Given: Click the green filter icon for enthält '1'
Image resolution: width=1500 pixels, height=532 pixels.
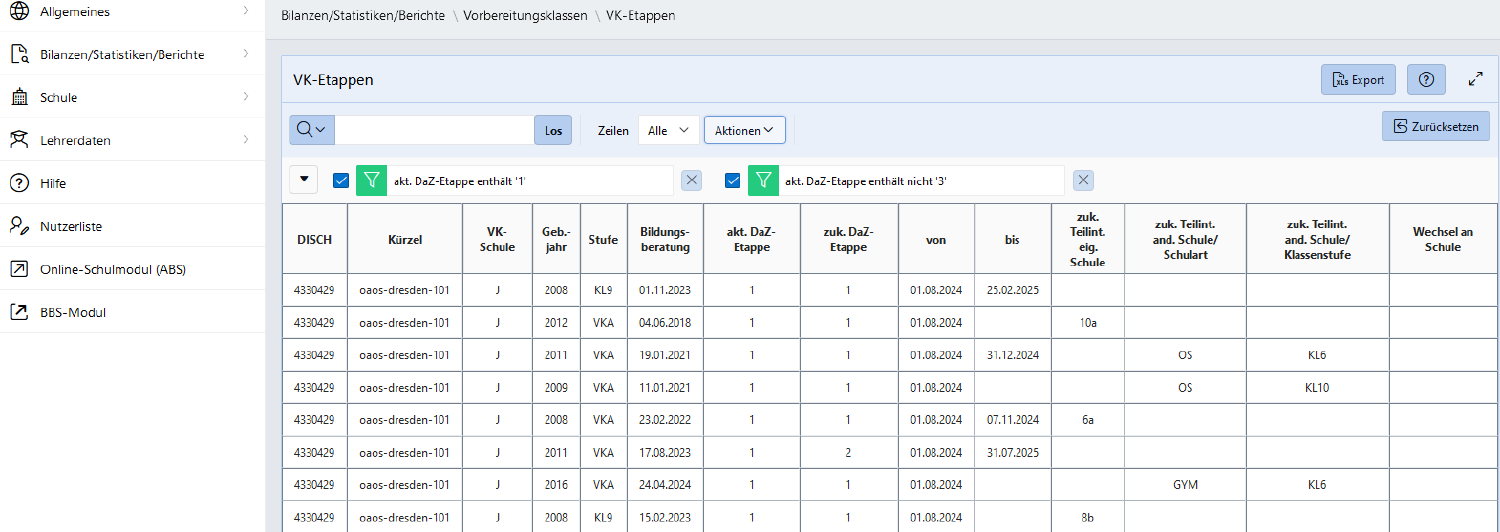Looking at the screenshot, I should [371, 180].
